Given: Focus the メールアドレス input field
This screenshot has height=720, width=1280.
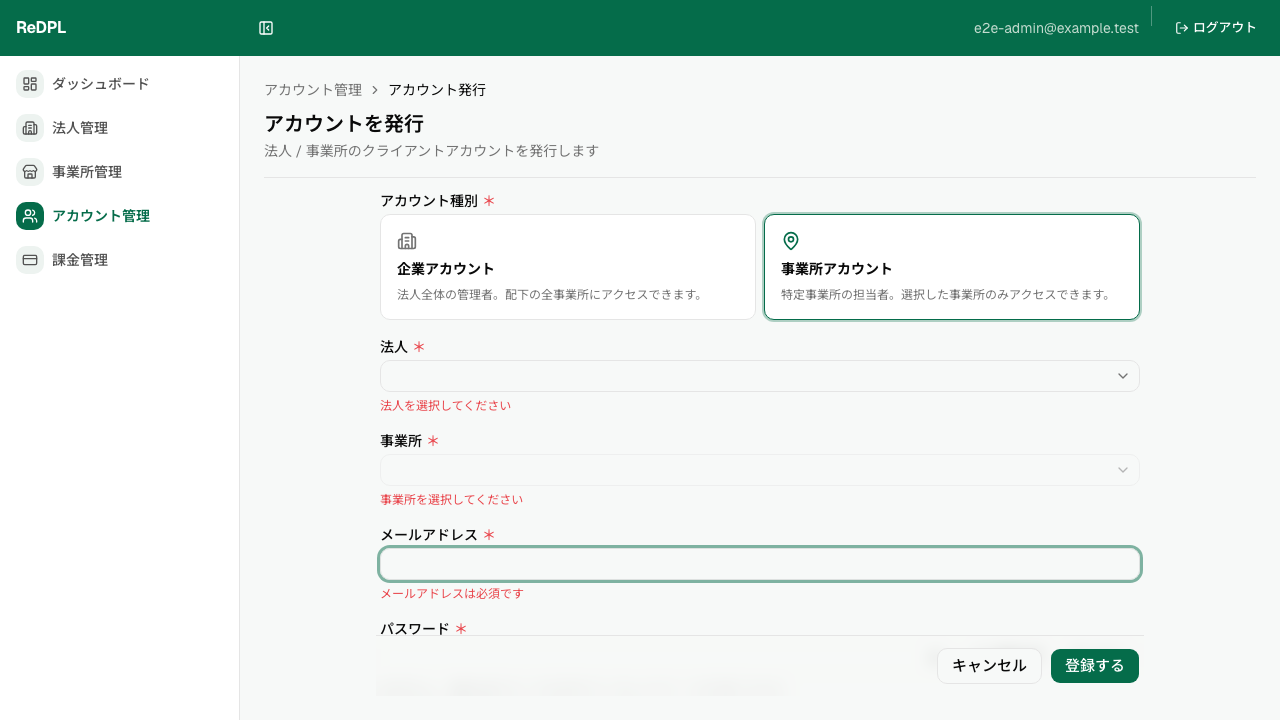Looking at the screenshot, I should pyautogui.click(x=760, y=564).
